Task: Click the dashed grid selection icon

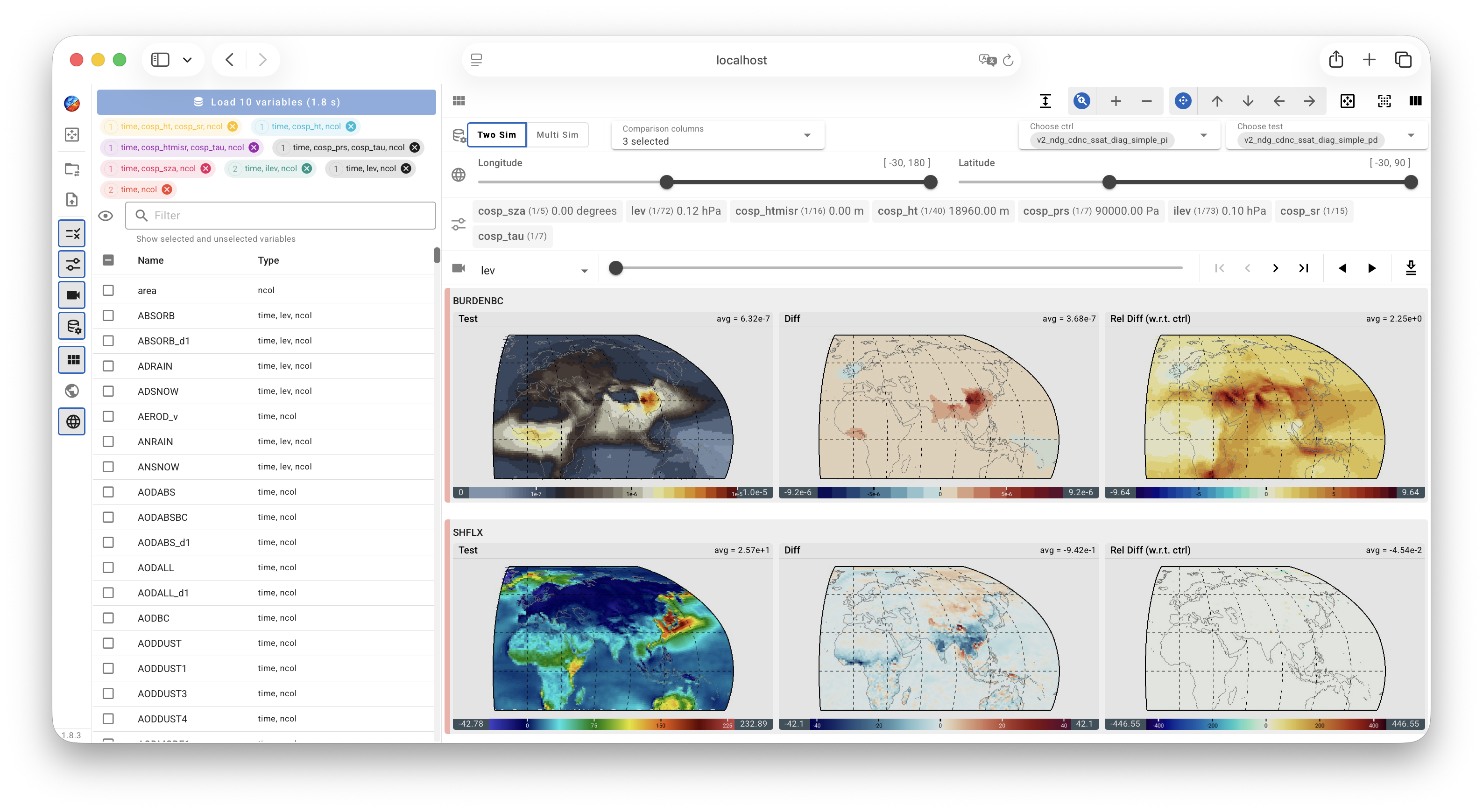Action: point(1384,101)
